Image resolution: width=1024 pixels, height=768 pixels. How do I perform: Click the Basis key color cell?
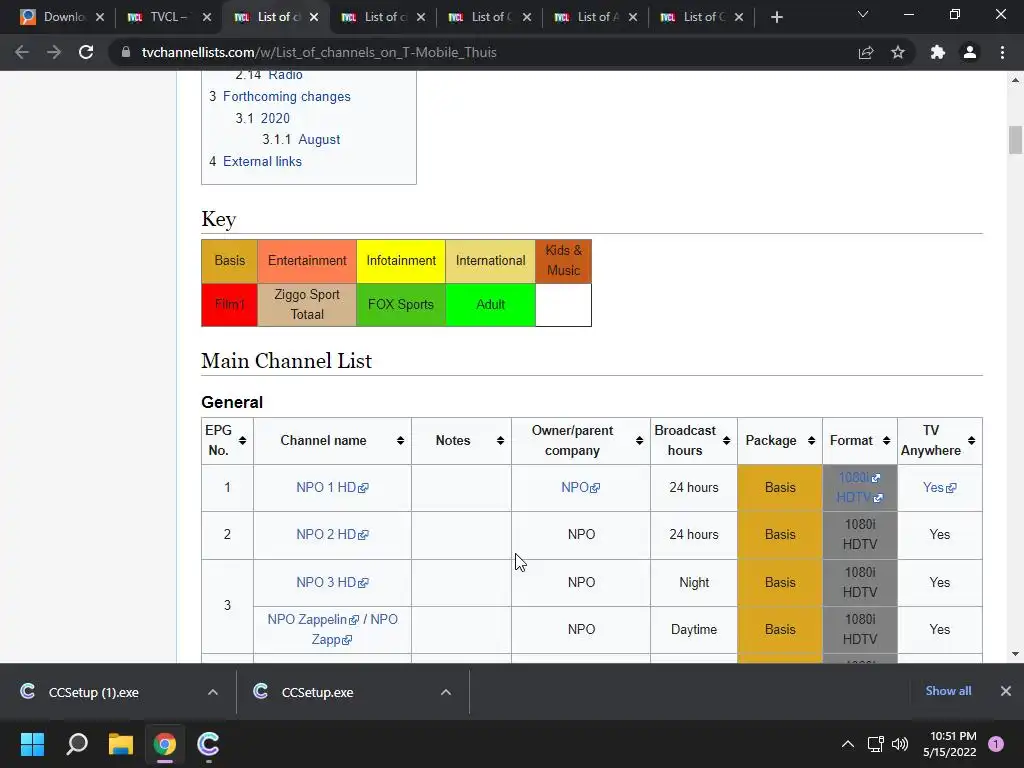point(229,261)
